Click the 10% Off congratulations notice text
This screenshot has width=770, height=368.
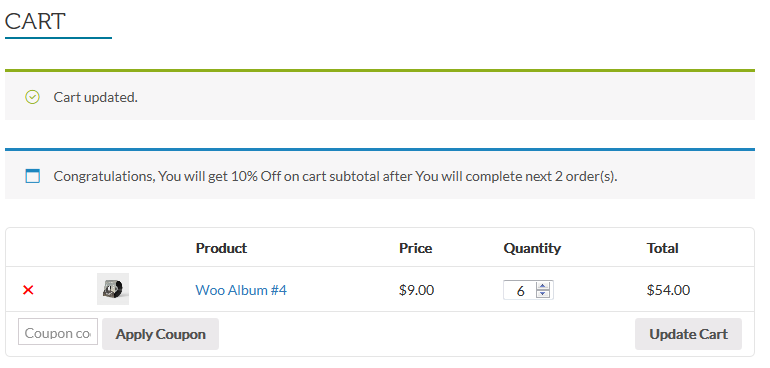[335, 176]
